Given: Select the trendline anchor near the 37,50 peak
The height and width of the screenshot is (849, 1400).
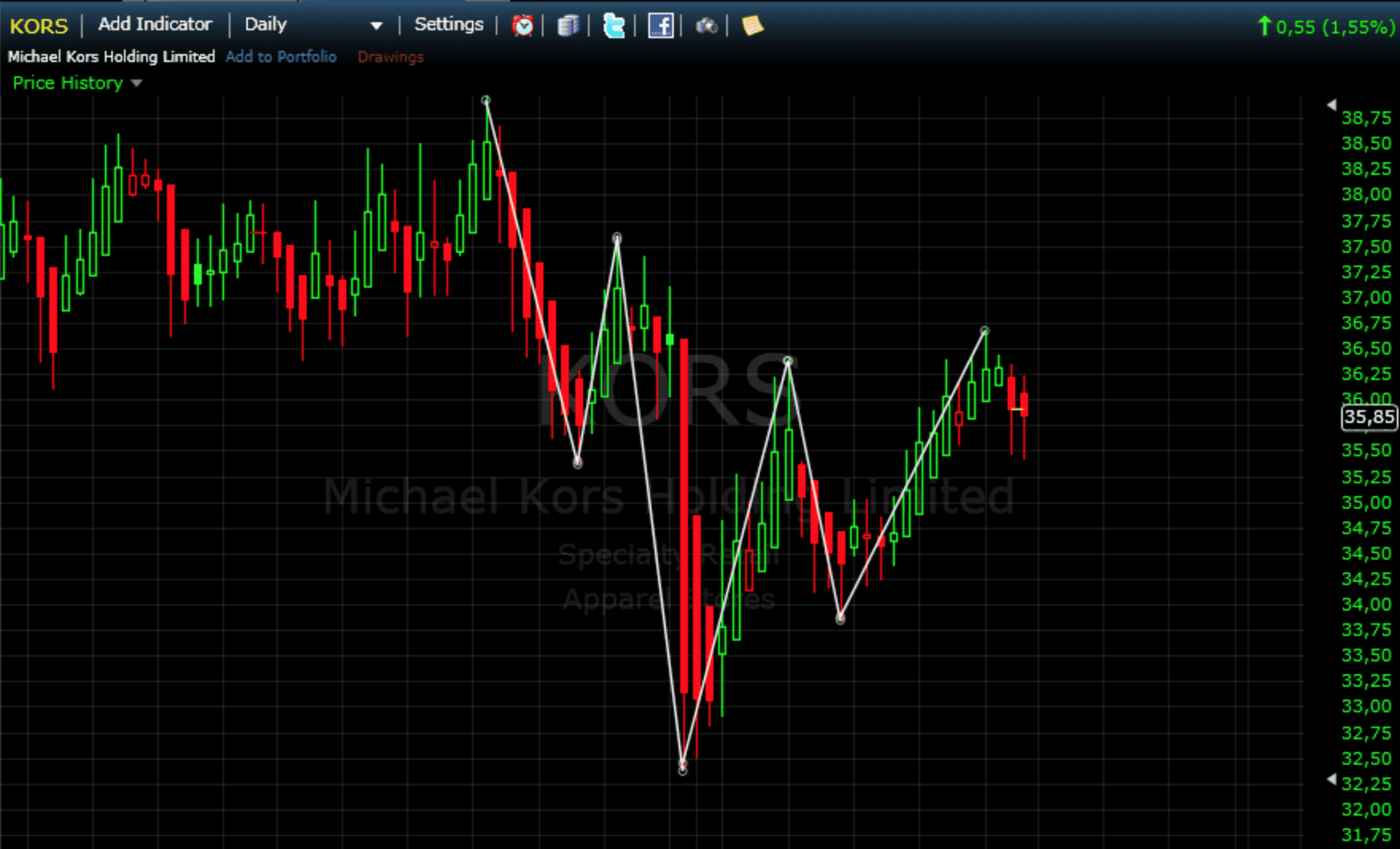Looking at the screenshot, I should click(x=617, y=238).
